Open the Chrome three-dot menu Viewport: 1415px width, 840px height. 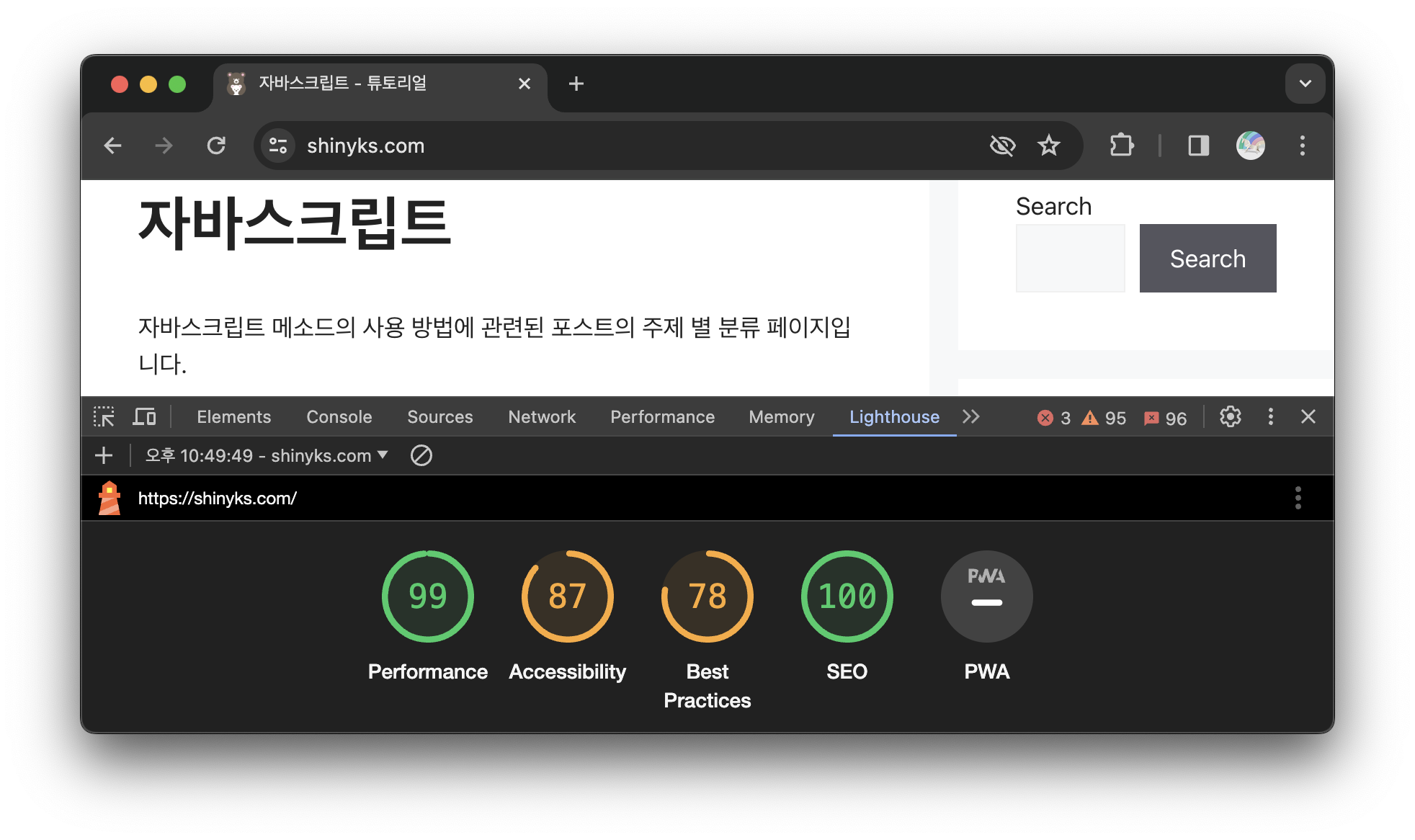tap(1303, 146)
